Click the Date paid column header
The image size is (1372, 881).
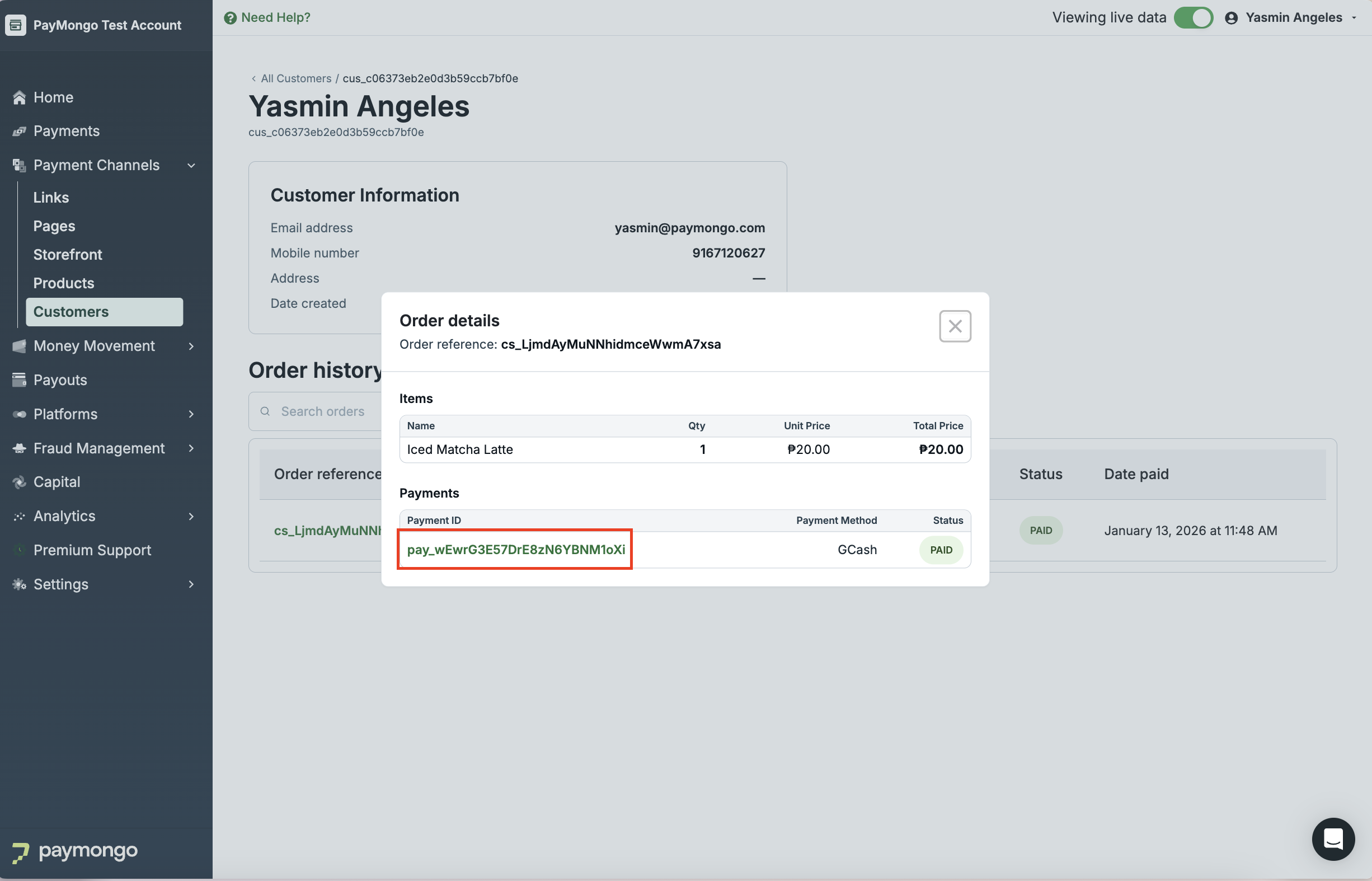tap(1136, 474)
